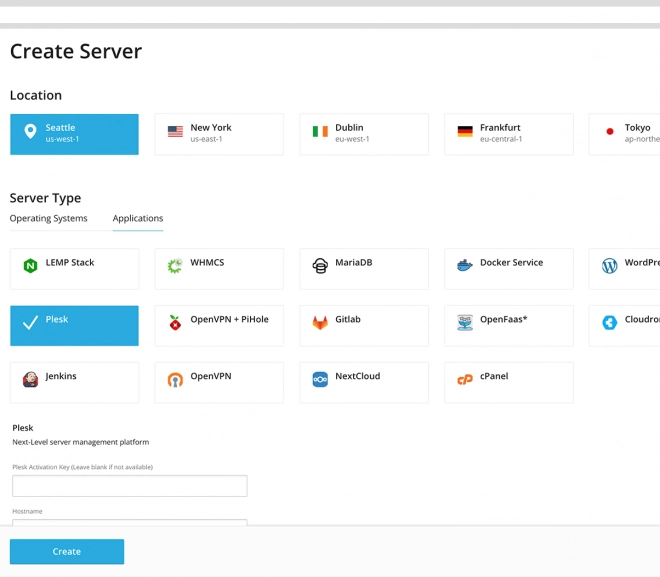The image size is (660, 577).
Task: Select the Seattle location pin icon
Action: tap(30, 131)
